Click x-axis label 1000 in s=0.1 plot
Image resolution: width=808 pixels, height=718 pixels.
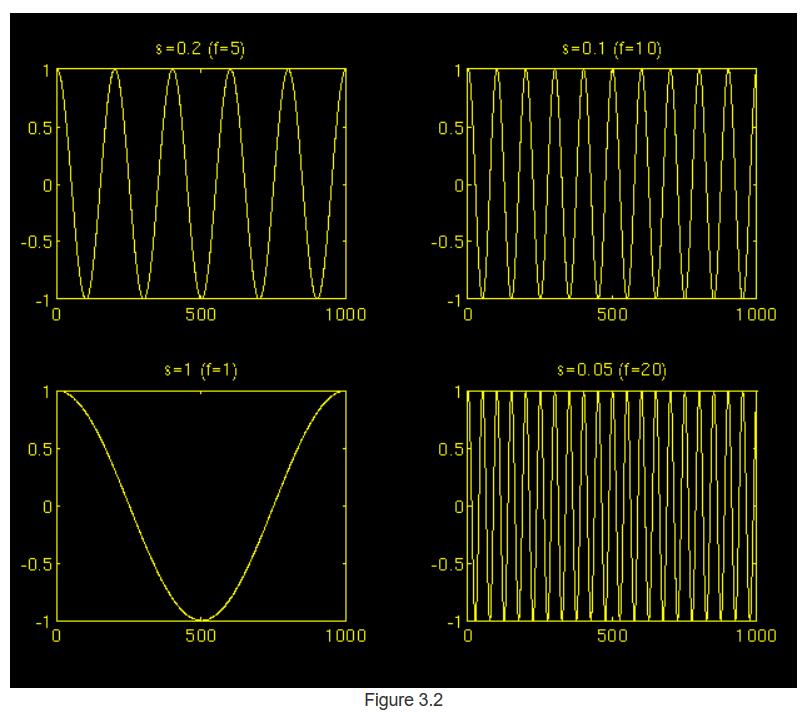click(756, 314)
